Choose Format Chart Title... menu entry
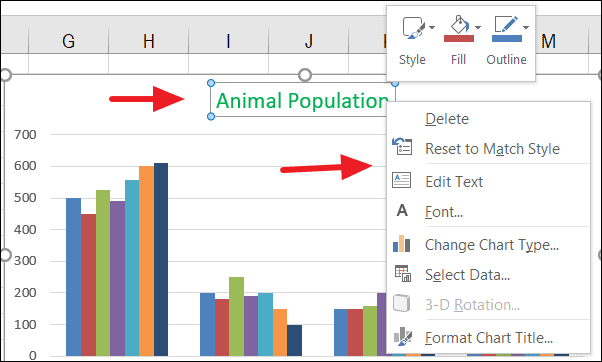Viewport: 602px width, 362px height. click(x=488, y=338)
